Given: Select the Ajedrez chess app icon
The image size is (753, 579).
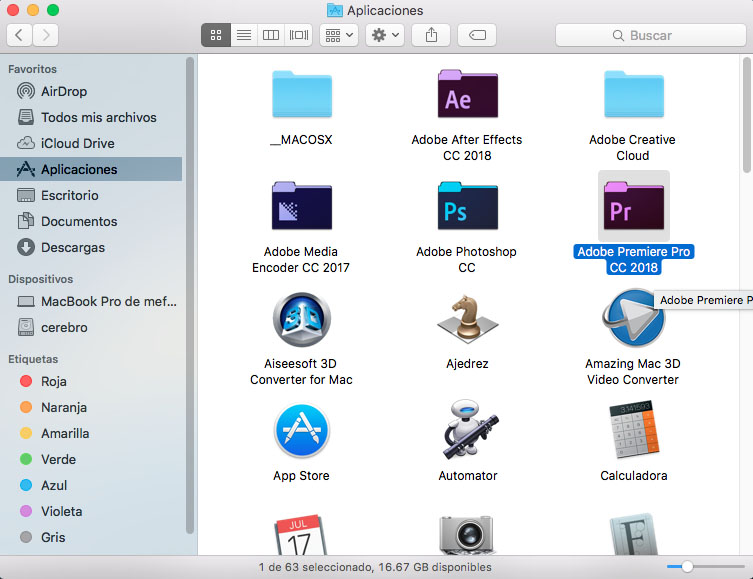Looking at the screenshot, I should click(467, 319).
